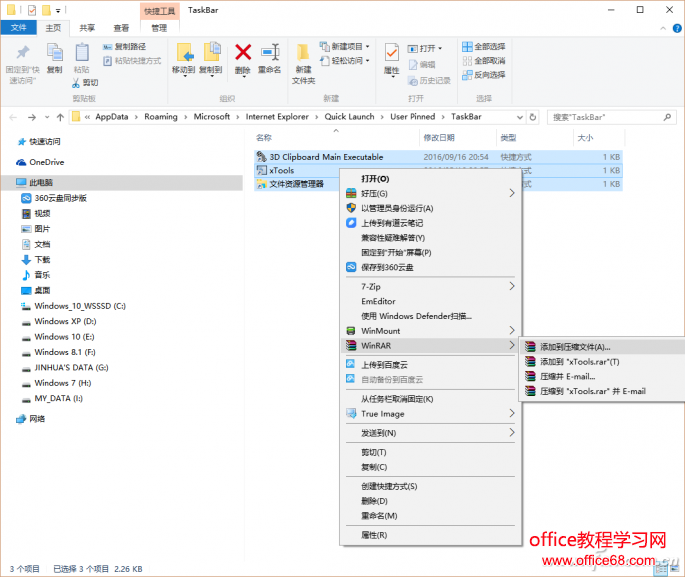Click the blue Help question mark icon
The width and height of the screenshot is (685, 577).
[677, 28]
